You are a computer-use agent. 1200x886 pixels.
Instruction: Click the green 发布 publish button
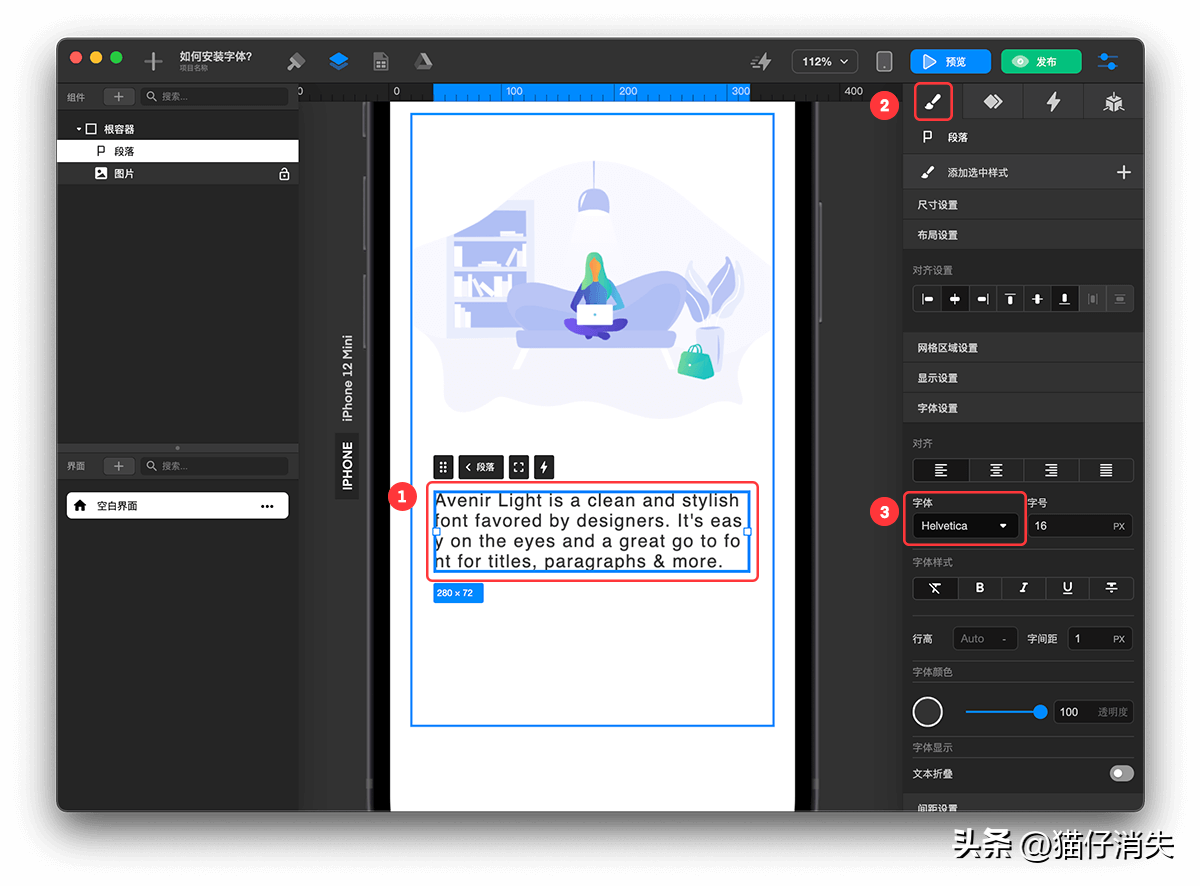1041,62
